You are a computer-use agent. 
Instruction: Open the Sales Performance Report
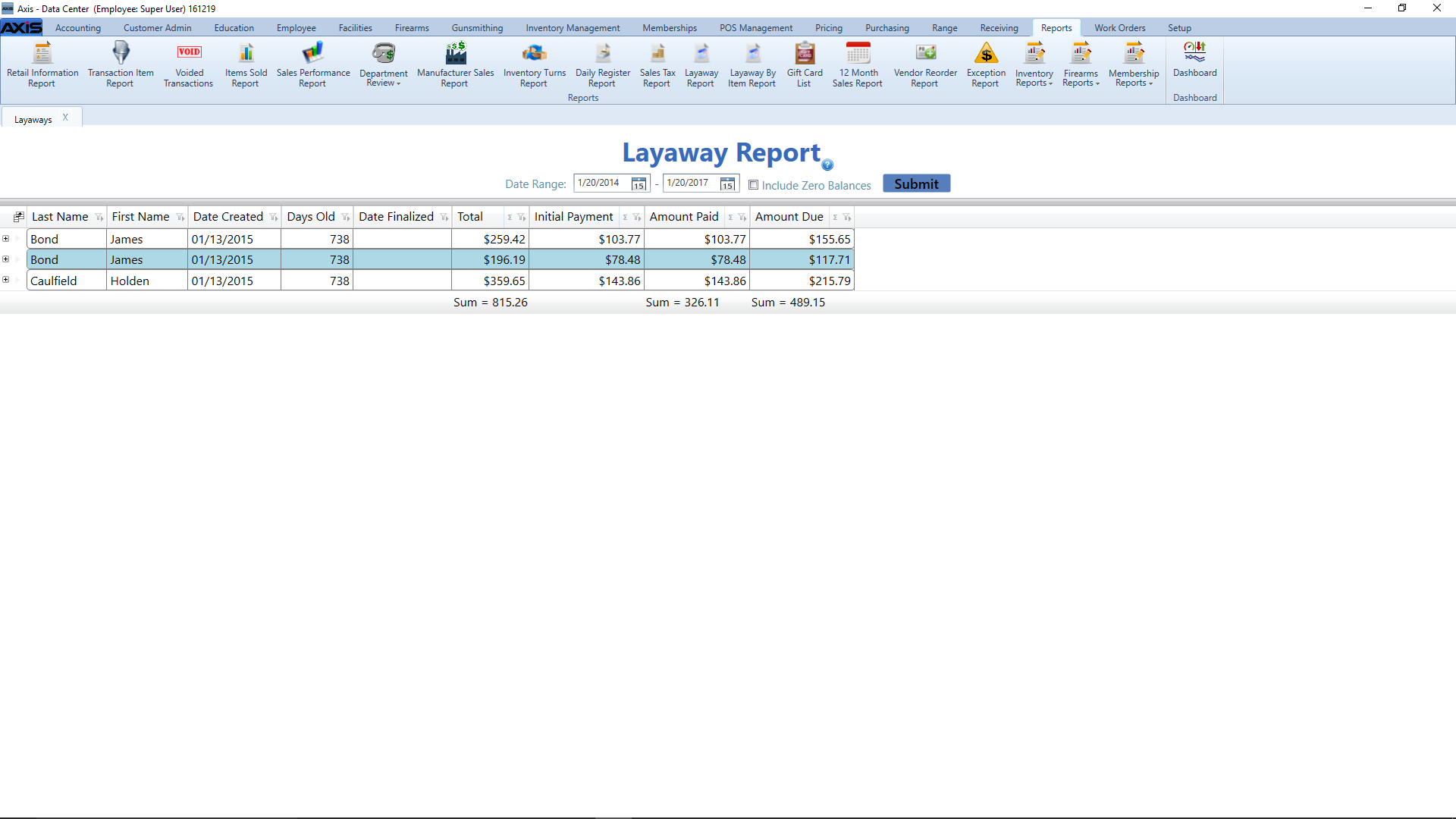(x=313, y=65)
